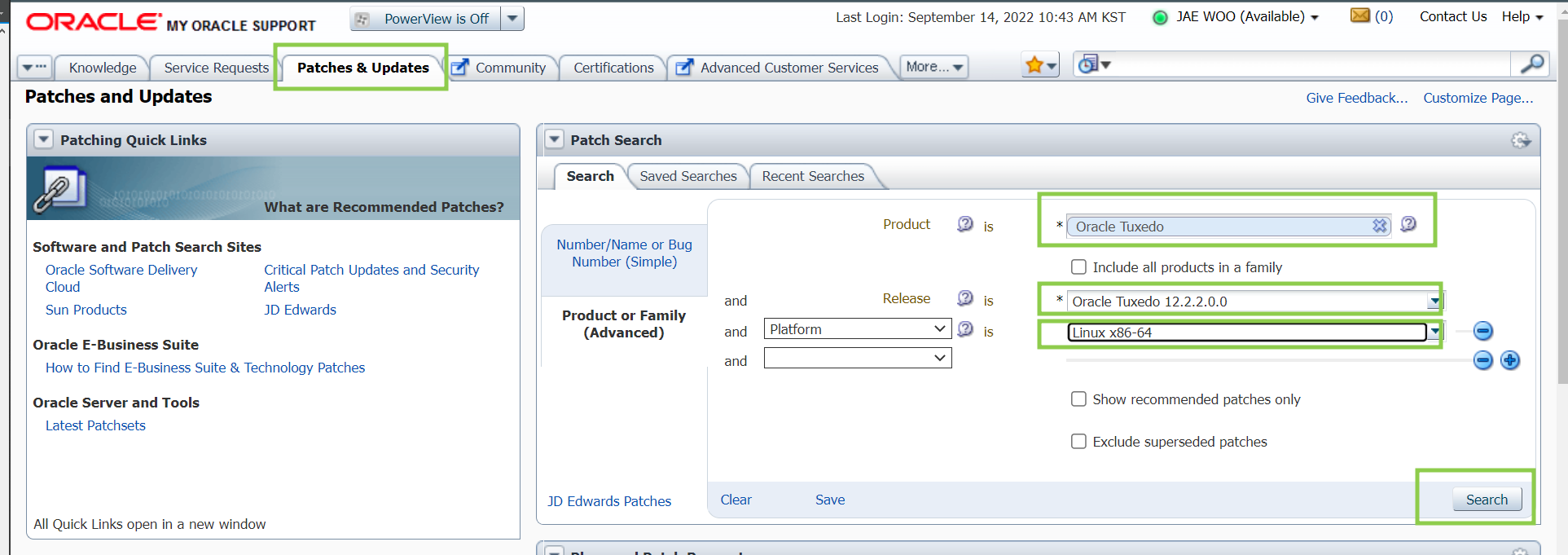The height and width of the screenshot is (555, 1568).
Task: Switch to the Knowledge tab
Action: pos(103,68)
